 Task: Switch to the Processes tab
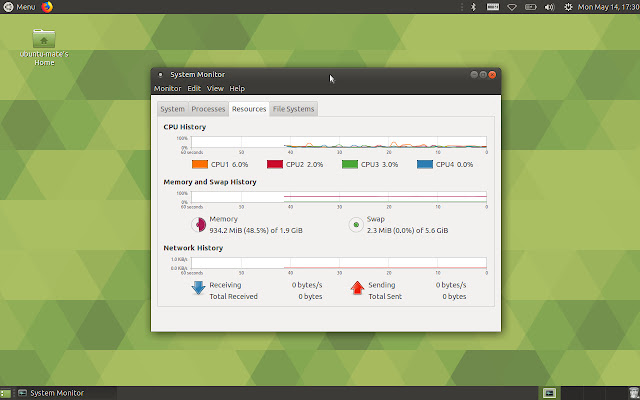(x=208, y=109)
